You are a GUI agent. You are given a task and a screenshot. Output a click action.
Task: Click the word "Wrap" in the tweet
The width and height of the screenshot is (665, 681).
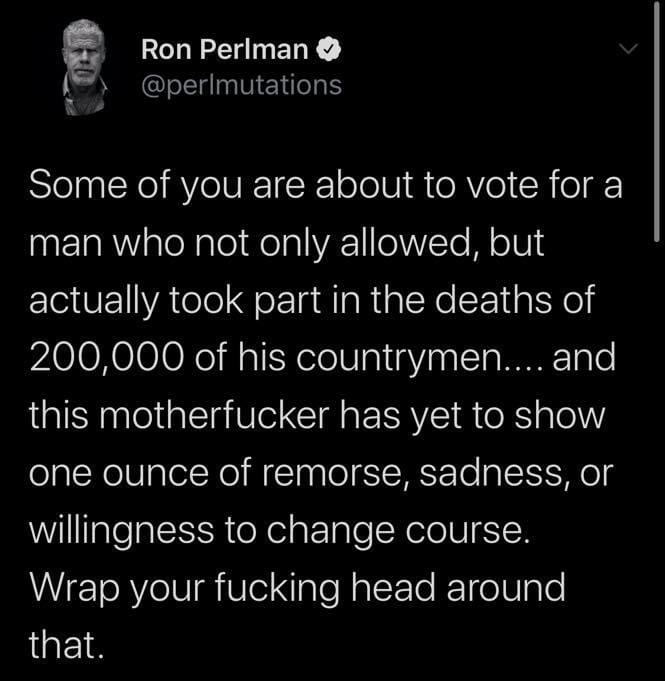(x=72, y=587)
